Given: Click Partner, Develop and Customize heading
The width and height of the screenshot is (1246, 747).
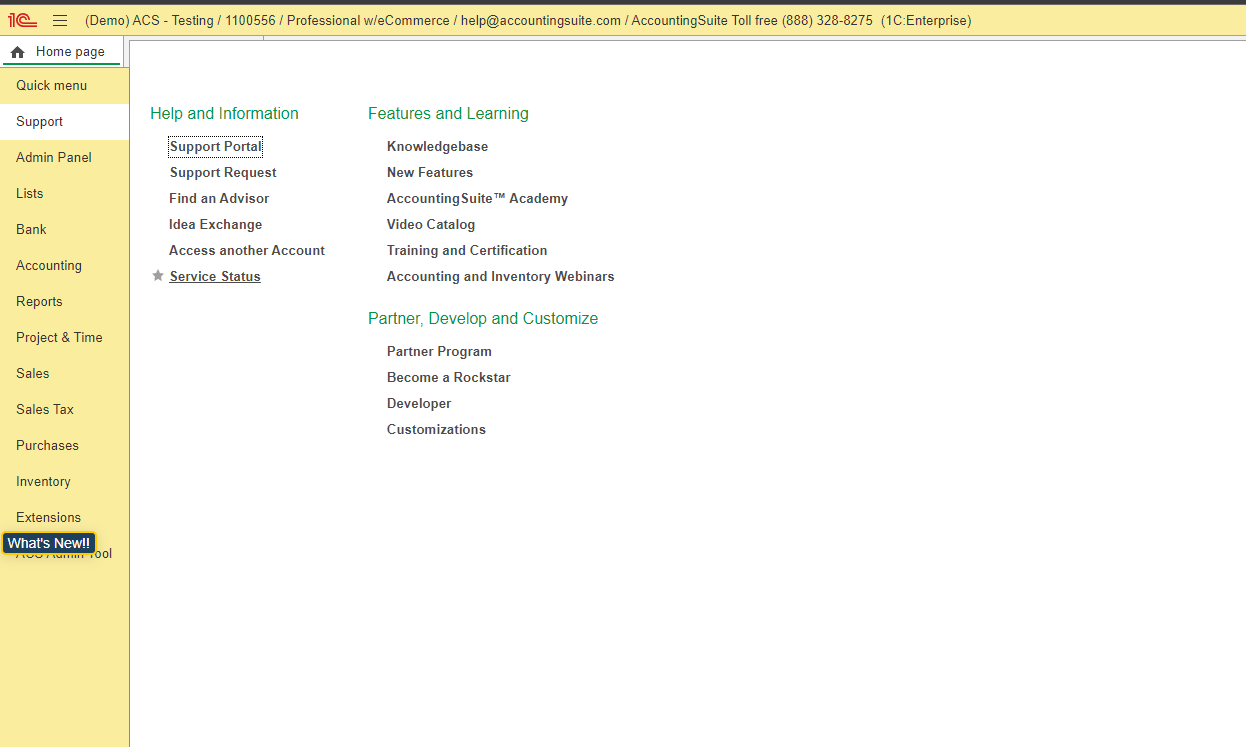Looking at the screenshot, I should coord(483,319).
